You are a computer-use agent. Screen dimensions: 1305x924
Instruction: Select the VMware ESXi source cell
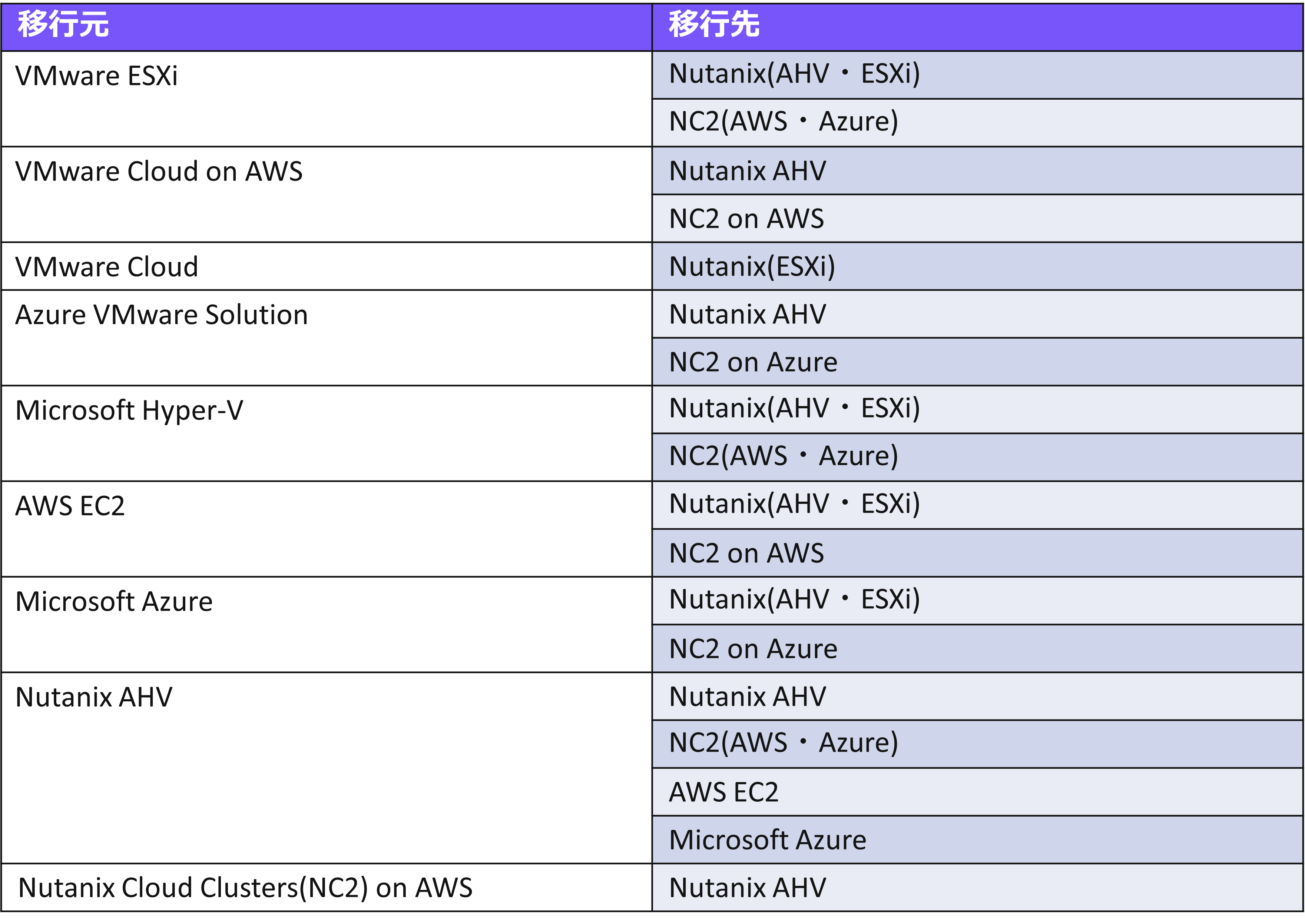(97, 76)
